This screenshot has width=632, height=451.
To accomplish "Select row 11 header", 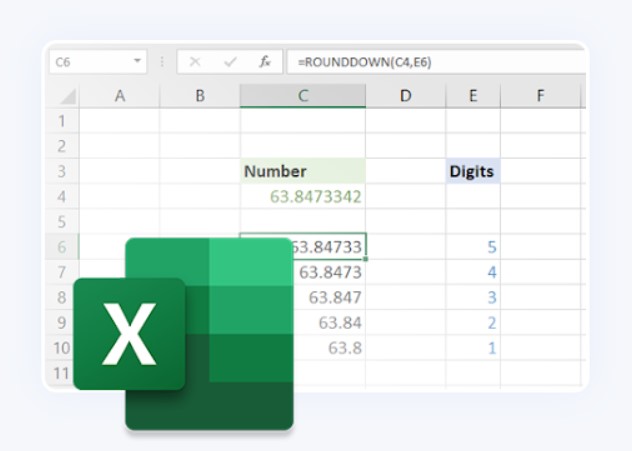I will pyautogui.click(x=62, y=373).
